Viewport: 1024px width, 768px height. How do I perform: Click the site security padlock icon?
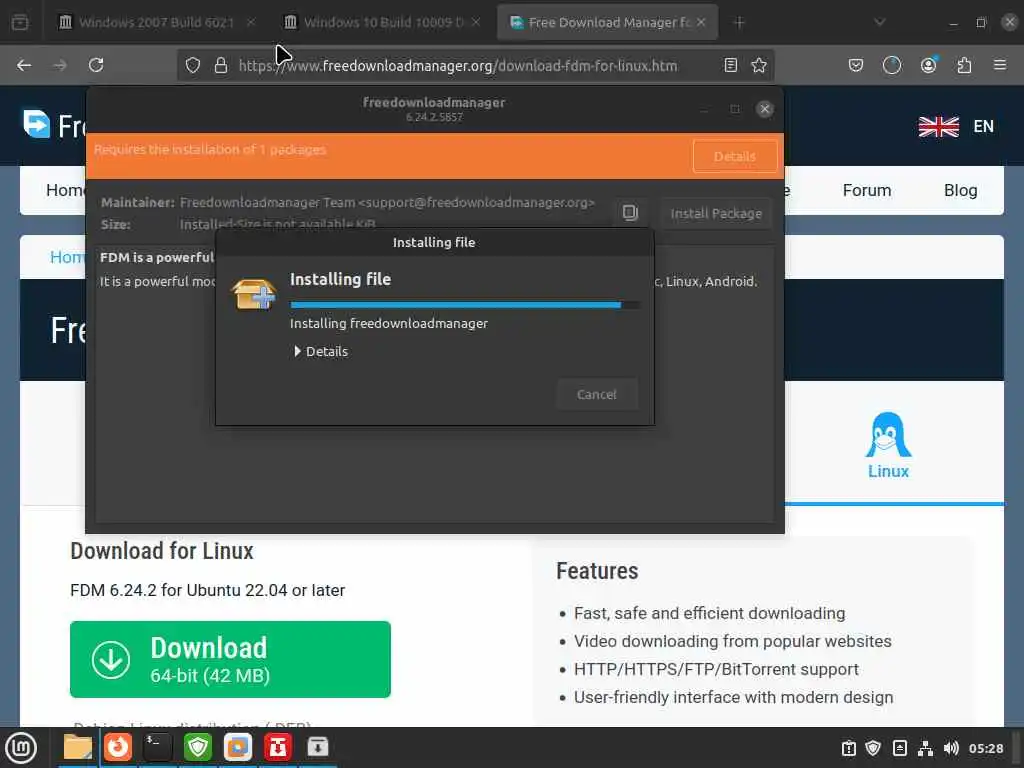click(x=221, y=65)
